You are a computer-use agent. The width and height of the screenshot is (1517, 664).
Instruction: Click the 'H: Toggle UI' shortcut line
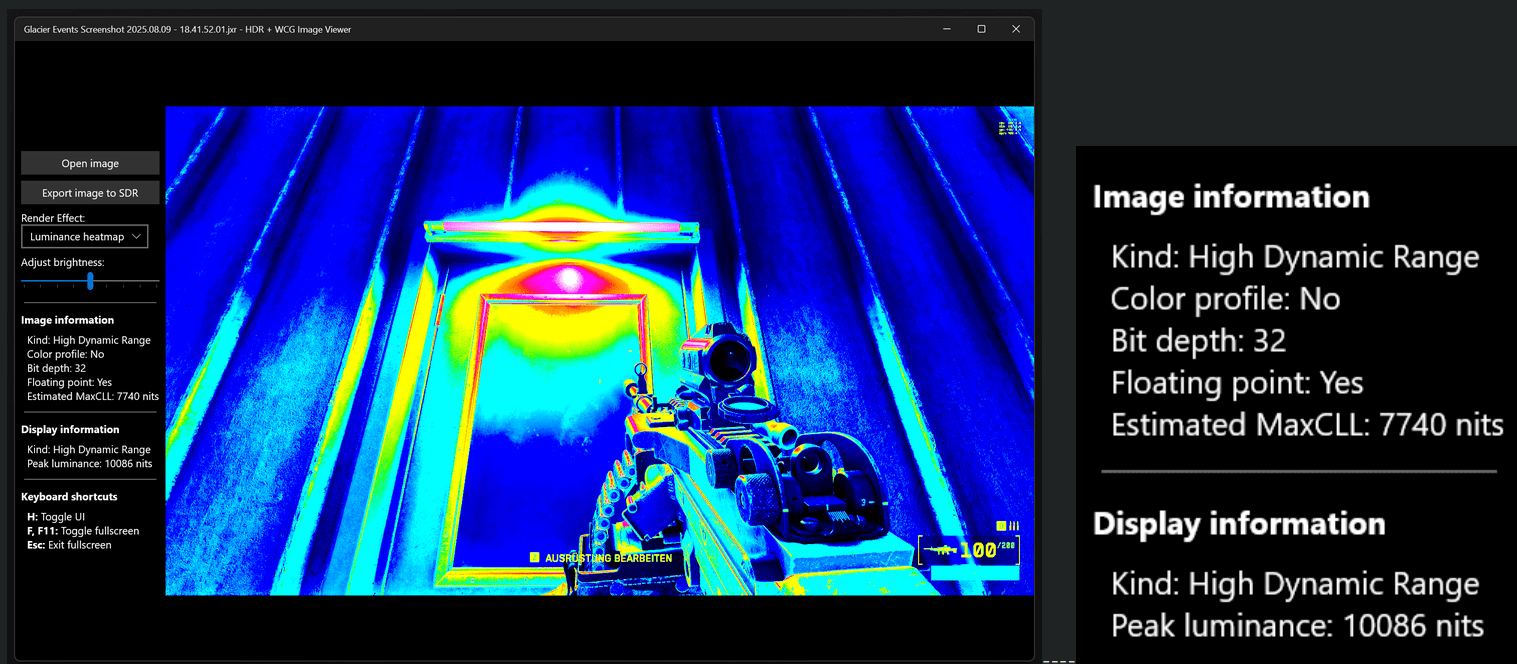[x=56, y=517]
